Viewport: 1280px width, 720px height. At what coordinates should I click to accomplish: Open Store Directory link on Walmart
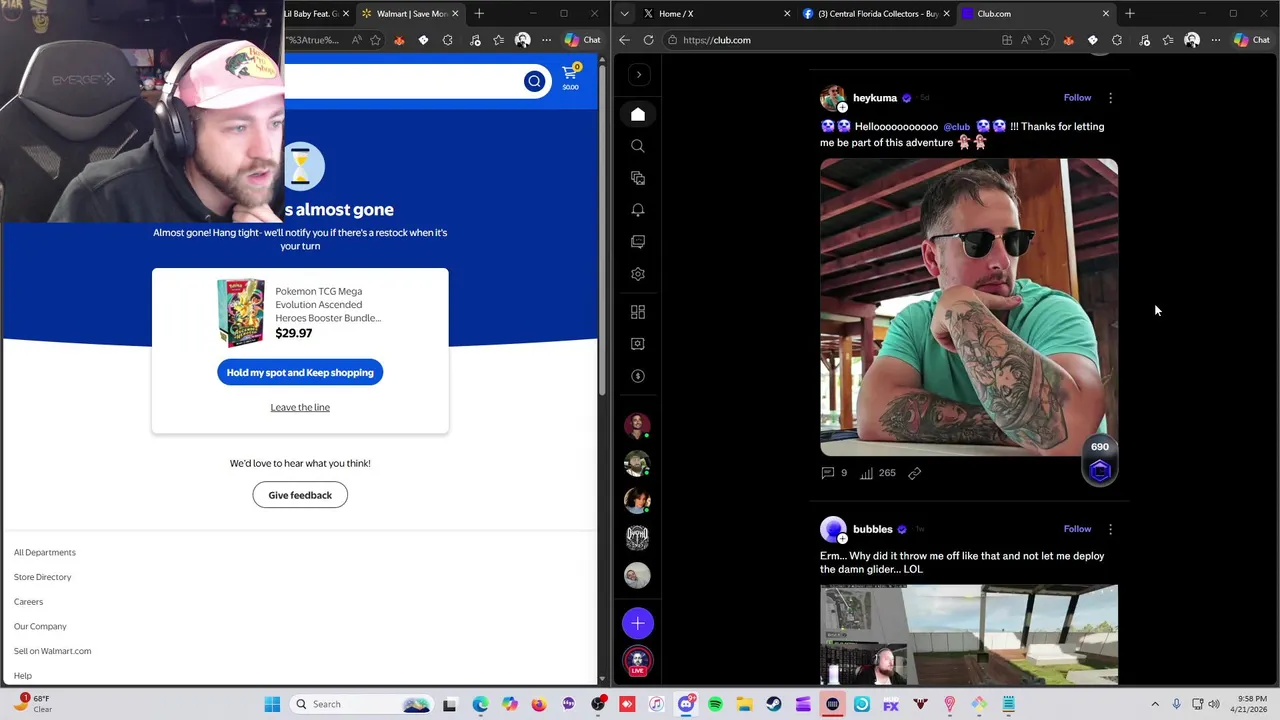pos(43,577)
